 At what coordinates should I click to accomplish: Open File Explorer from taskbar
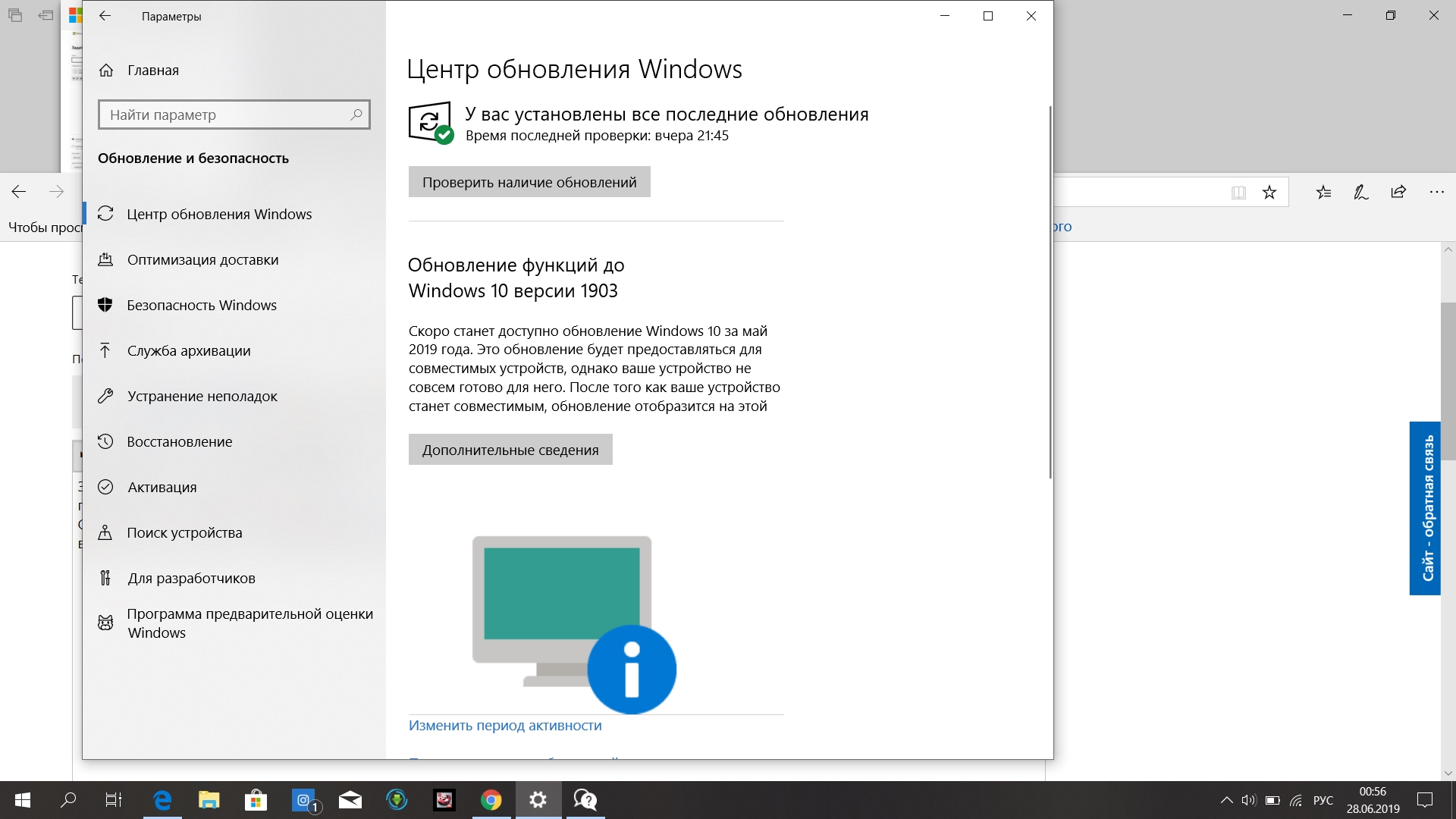209,800
